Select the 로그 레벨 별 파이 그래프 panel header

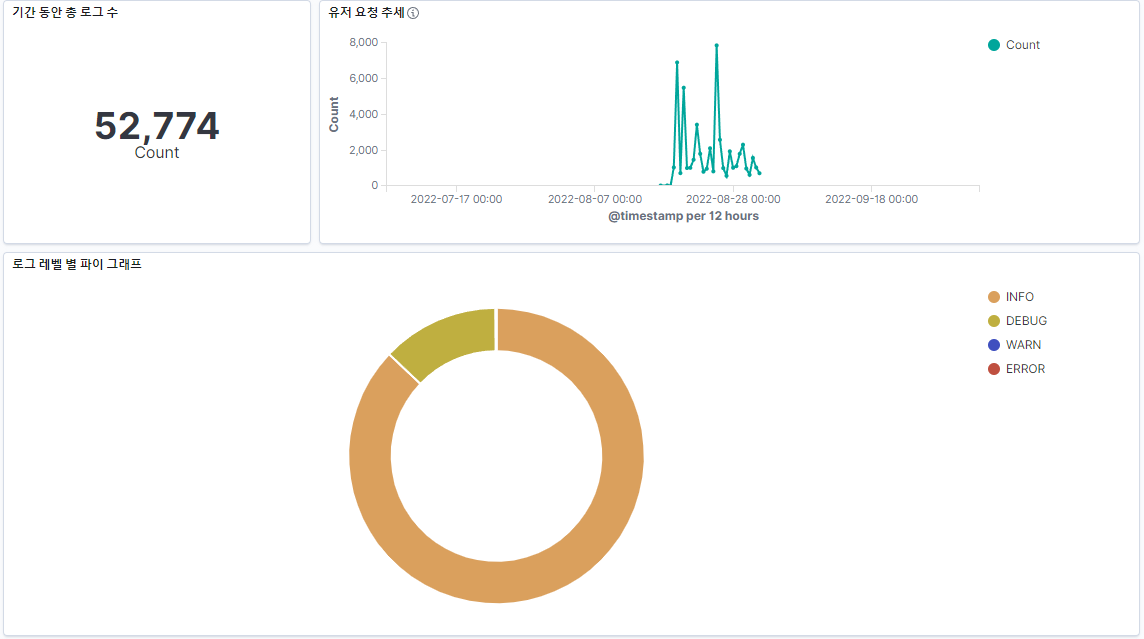77,263
